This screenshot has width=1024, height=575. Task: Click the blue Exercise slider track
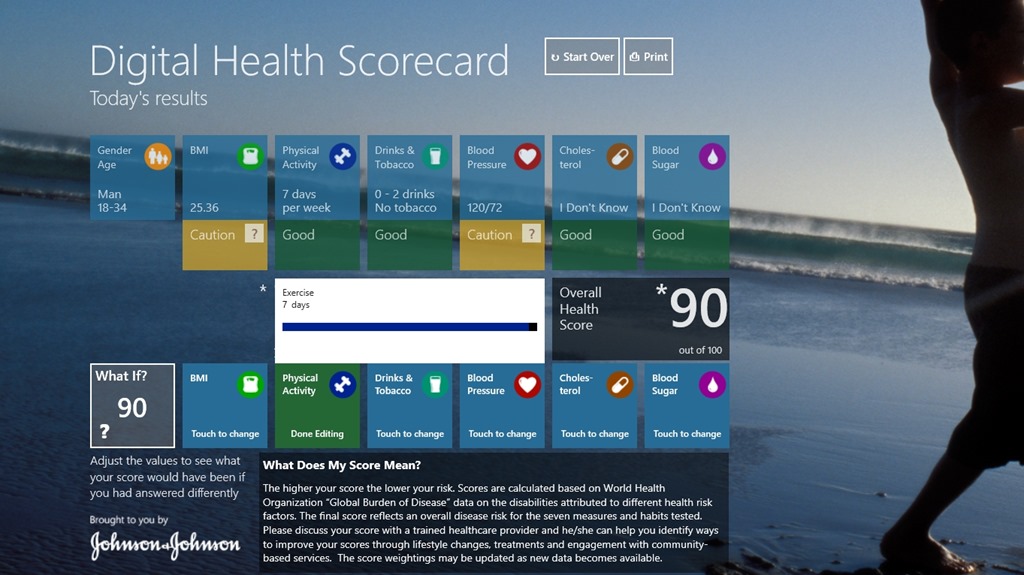click(x=406, y=327)
